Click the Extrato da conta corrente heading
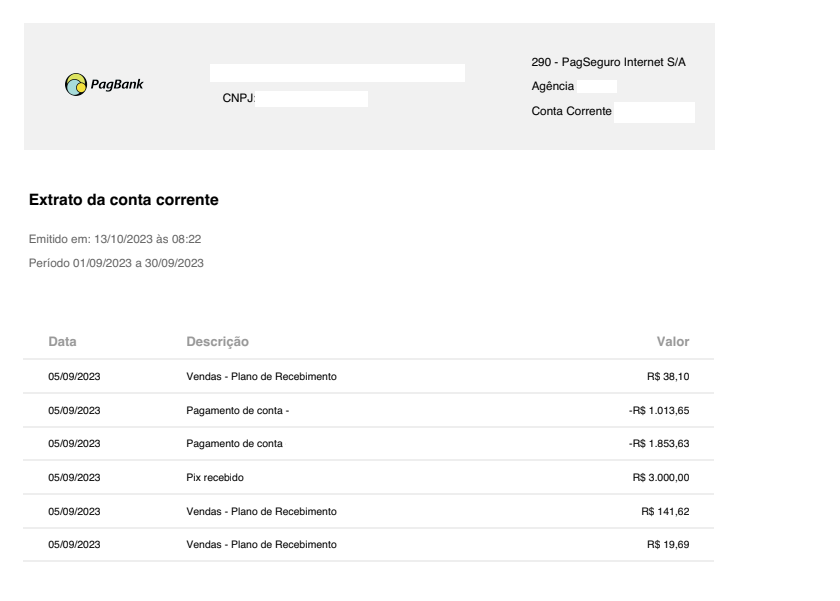Viewport: 840px width, 601px height. coord(124,200)
